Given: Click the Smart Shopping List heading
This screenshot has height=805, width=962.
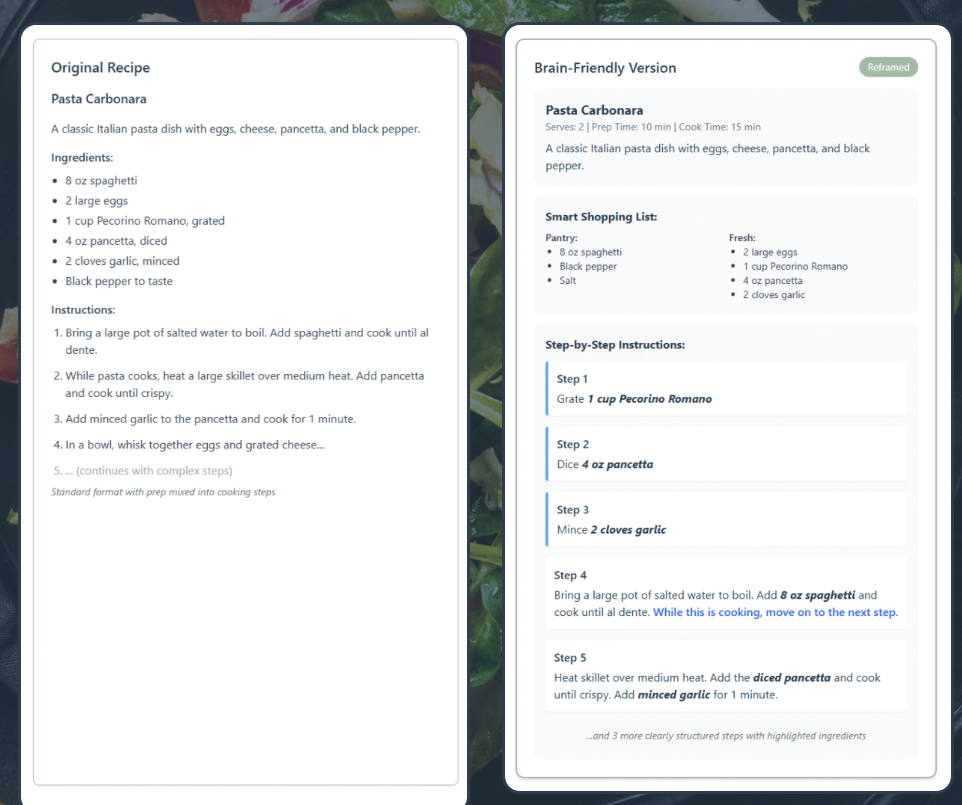Looking at the screenshot, I should [601, 217].
